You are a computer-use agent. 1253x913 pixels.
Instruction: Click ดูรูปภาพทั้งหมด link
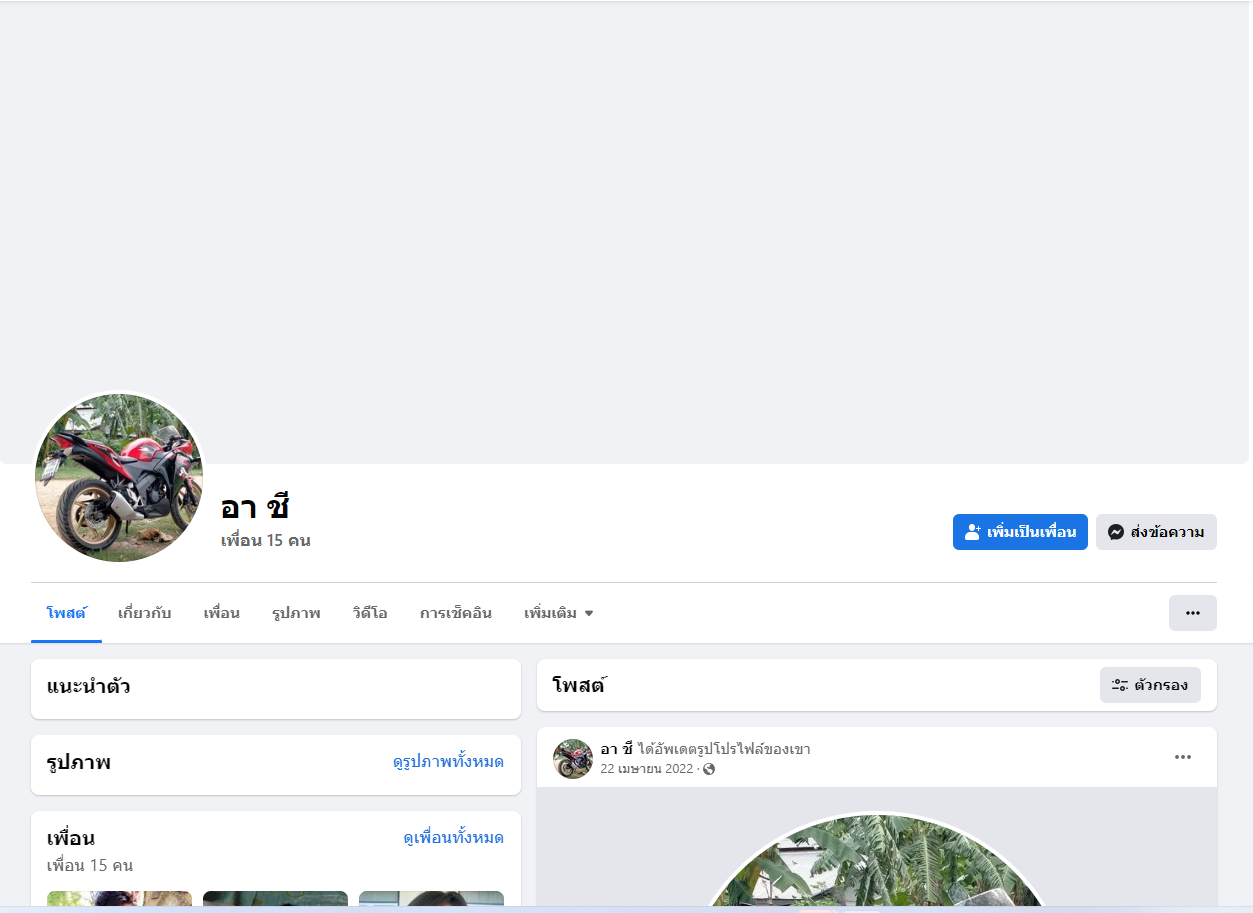(x=448, y=762)
